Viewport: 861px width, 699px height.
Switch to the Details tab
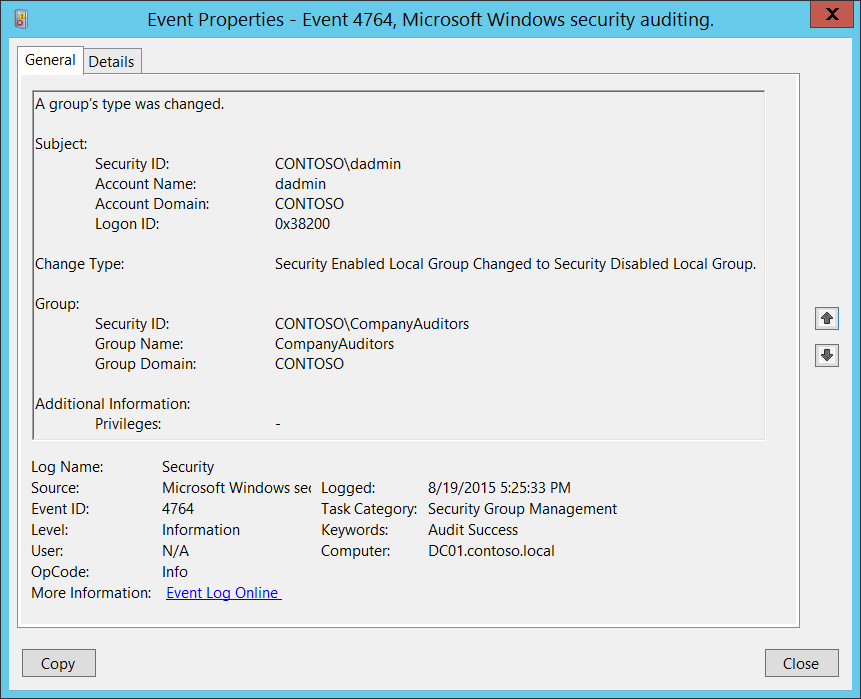tap(111, 61)
